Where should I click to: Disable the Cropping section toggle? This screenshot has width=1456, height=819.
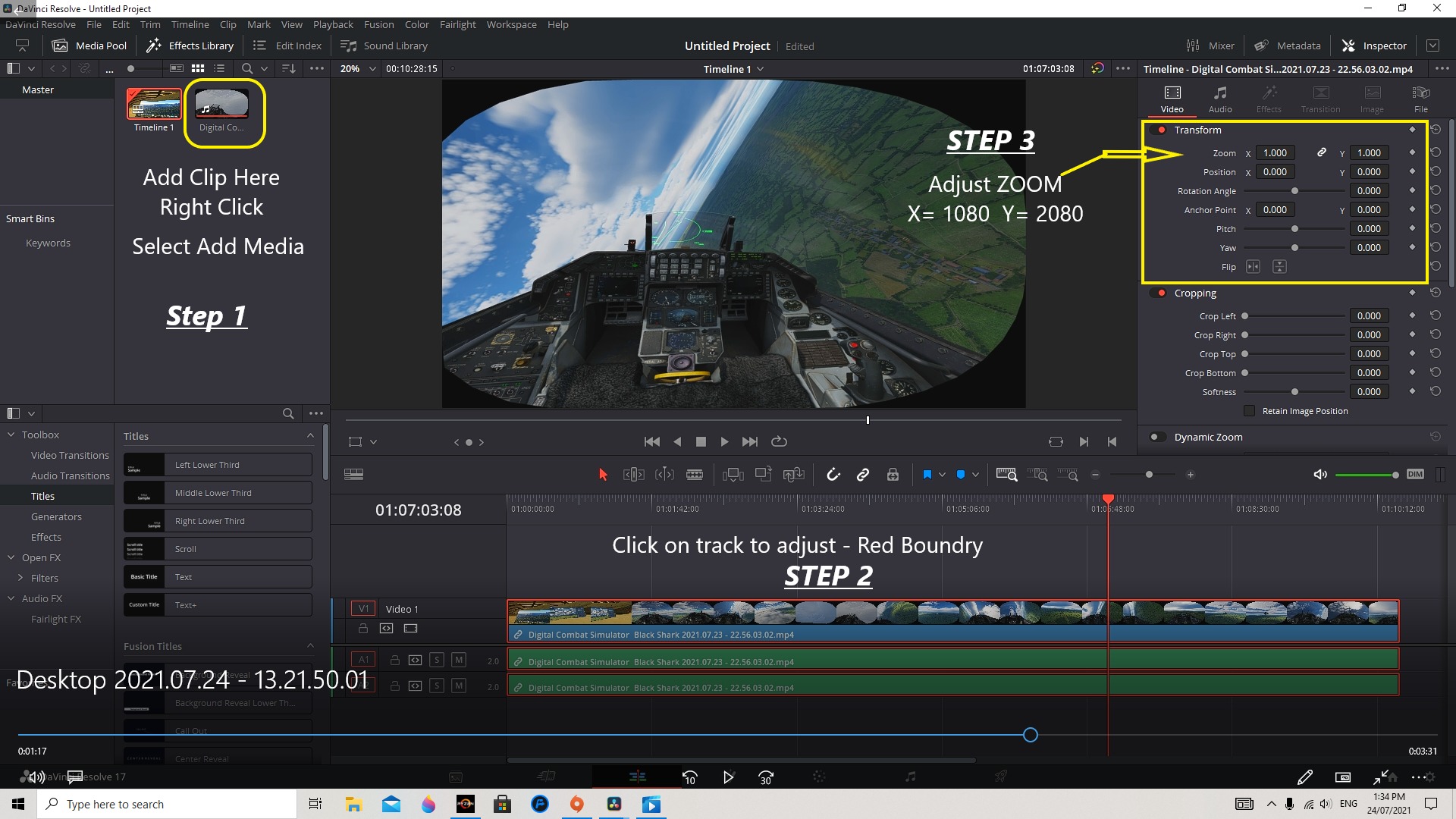click(x=1158, y=293)
